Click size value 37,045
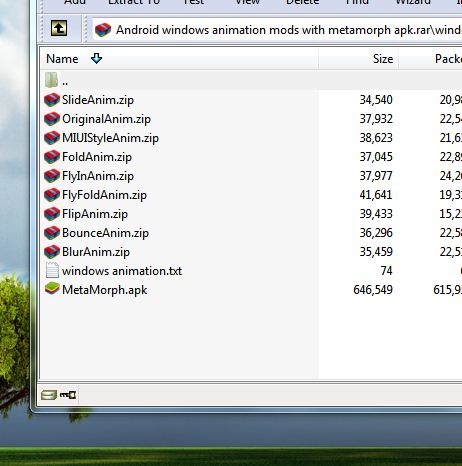Screen dimensions: 462x466 (x=376, y=157)
